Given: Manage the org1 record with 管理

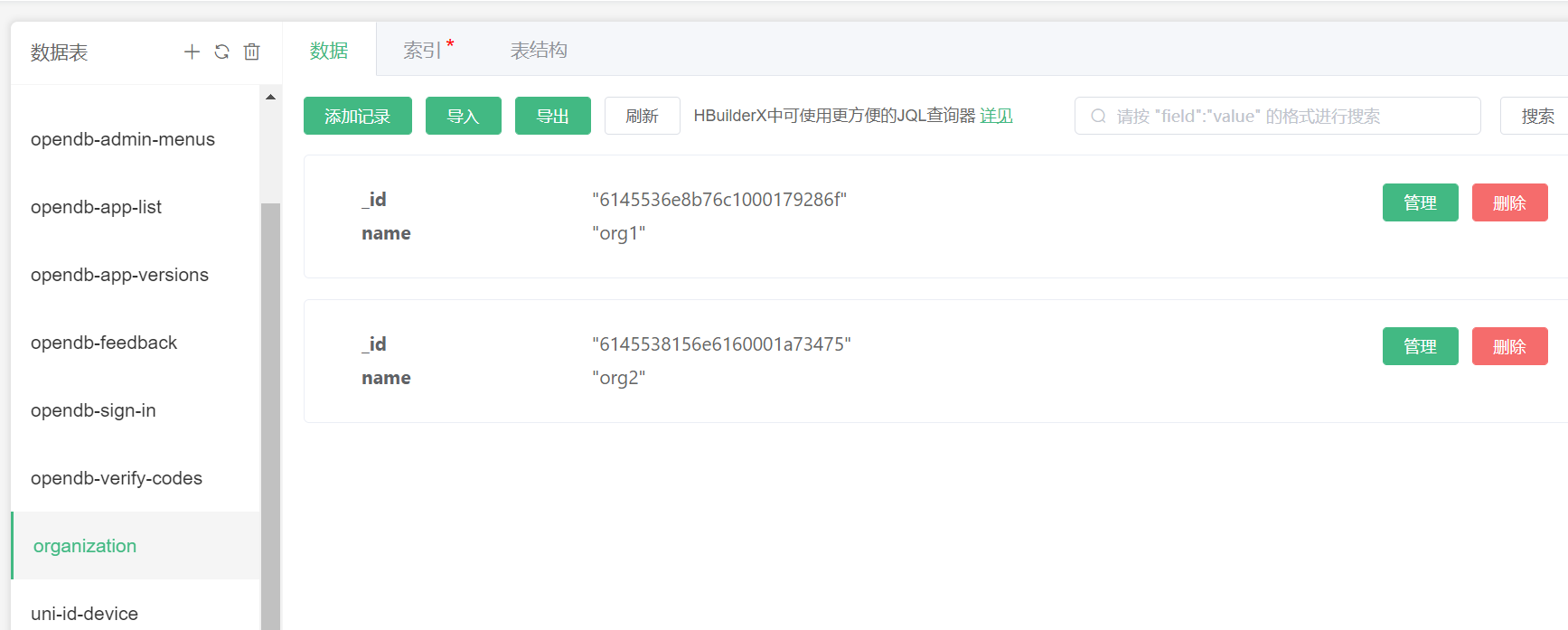Looking at the screenshot, I should 1420,202.
